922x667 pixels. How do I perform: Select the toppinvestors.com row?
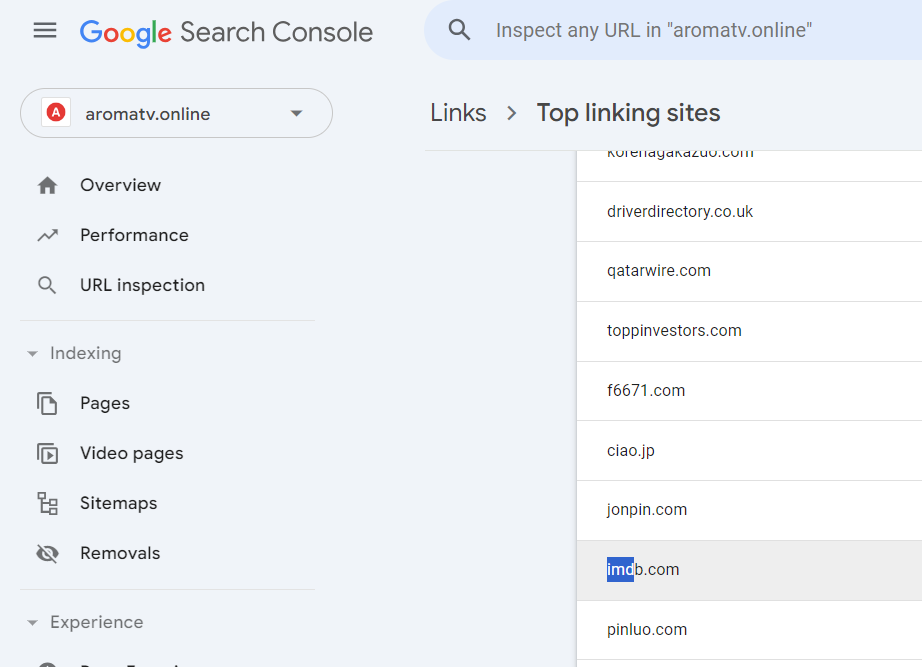click(749, 331)
